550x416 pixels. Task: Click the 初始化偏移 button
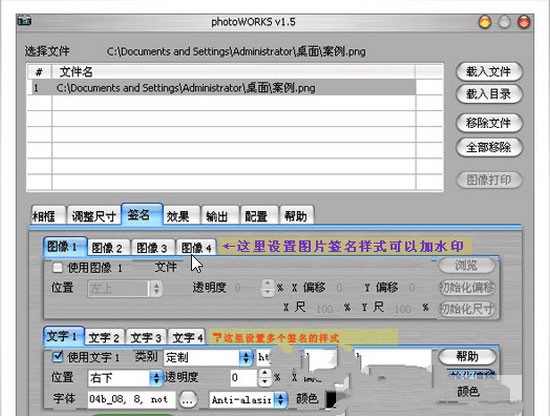tap(467, 288)
